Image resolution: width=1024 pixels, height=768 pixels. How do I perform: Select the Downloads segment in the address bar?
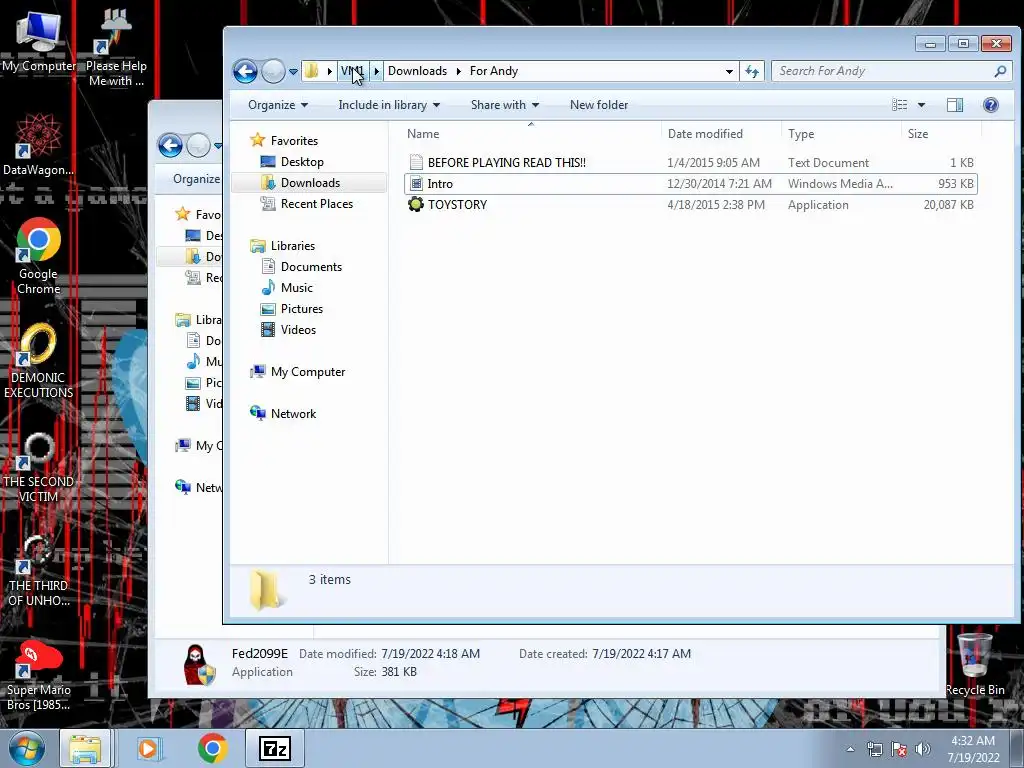pos(417,71)
